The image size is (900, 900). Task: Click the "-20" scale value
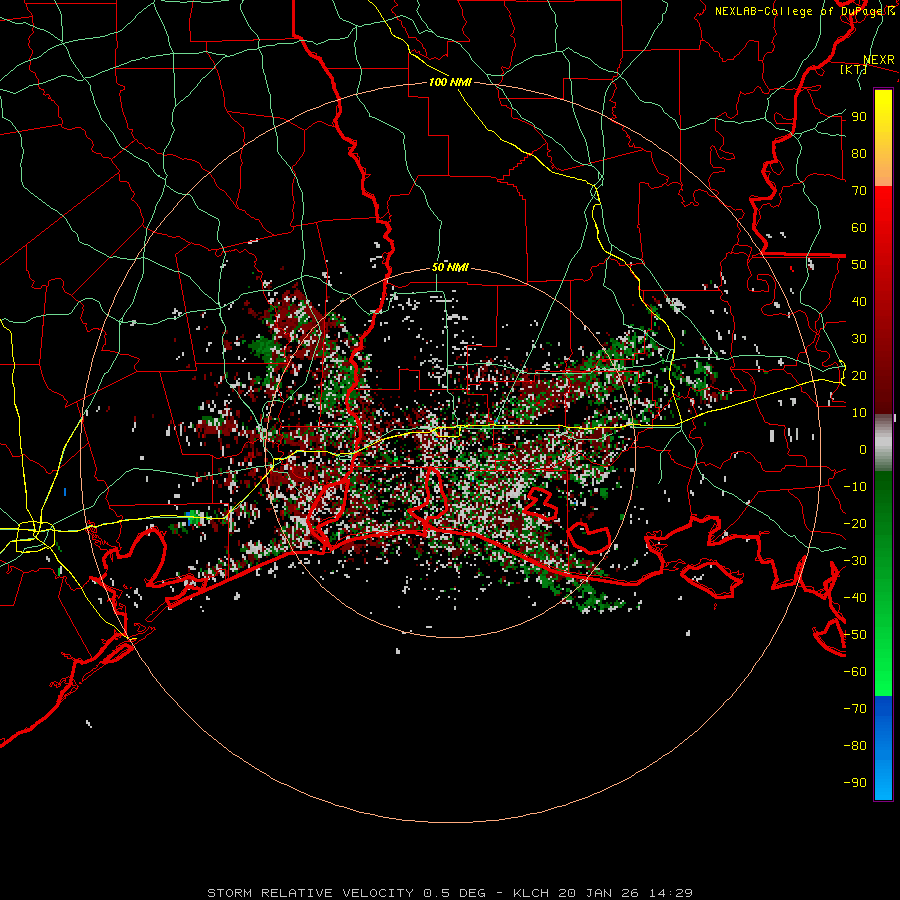tap(855, 523)
